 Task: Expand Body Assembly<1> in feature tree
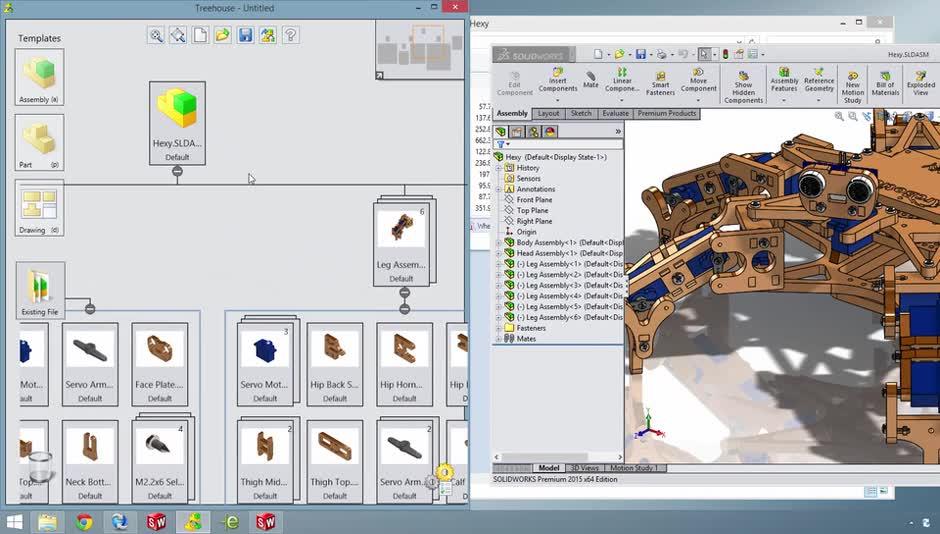point(499,243)
